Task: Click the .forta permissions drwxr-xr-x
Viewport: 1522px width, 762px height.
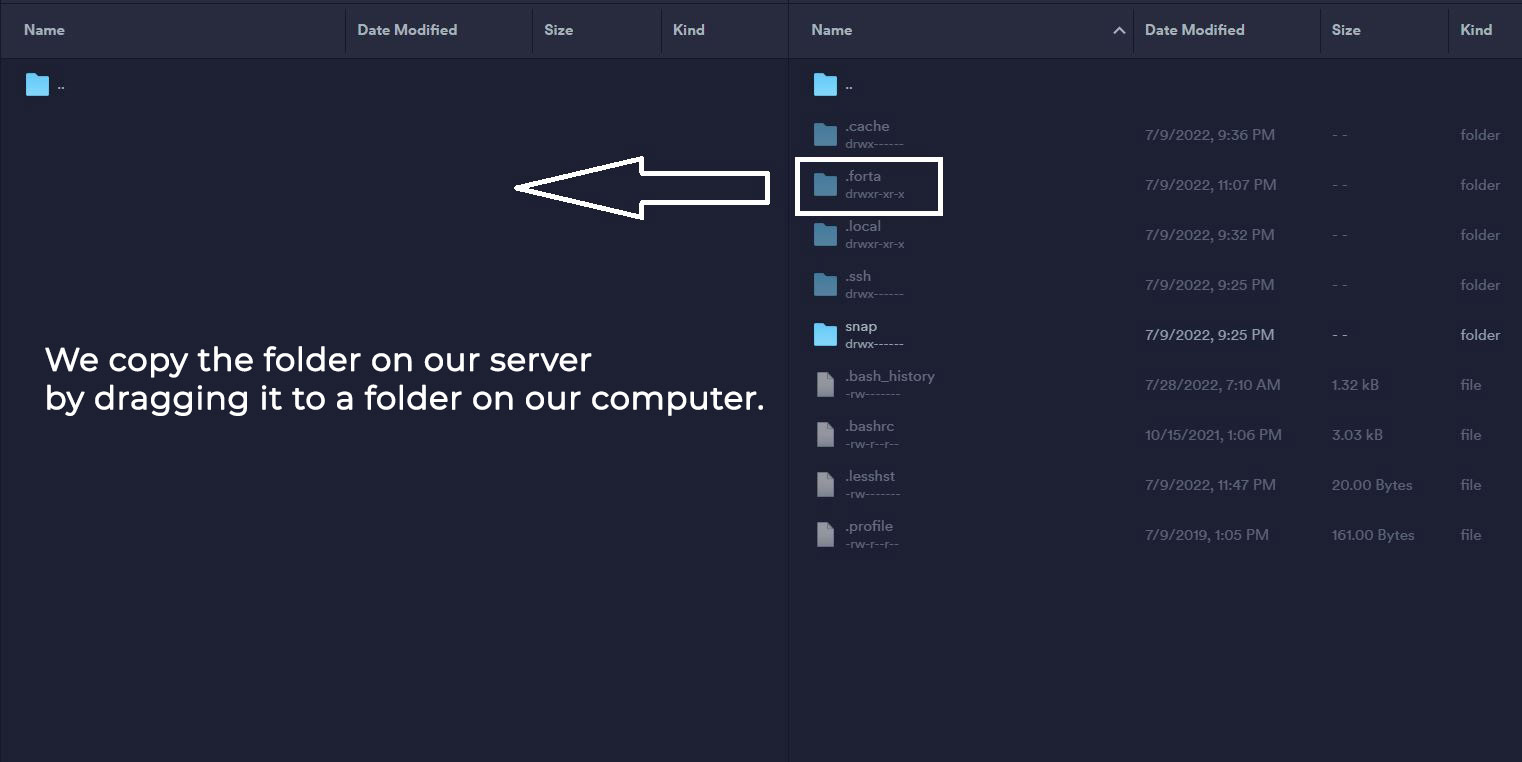Action: (x=875, y=194)
